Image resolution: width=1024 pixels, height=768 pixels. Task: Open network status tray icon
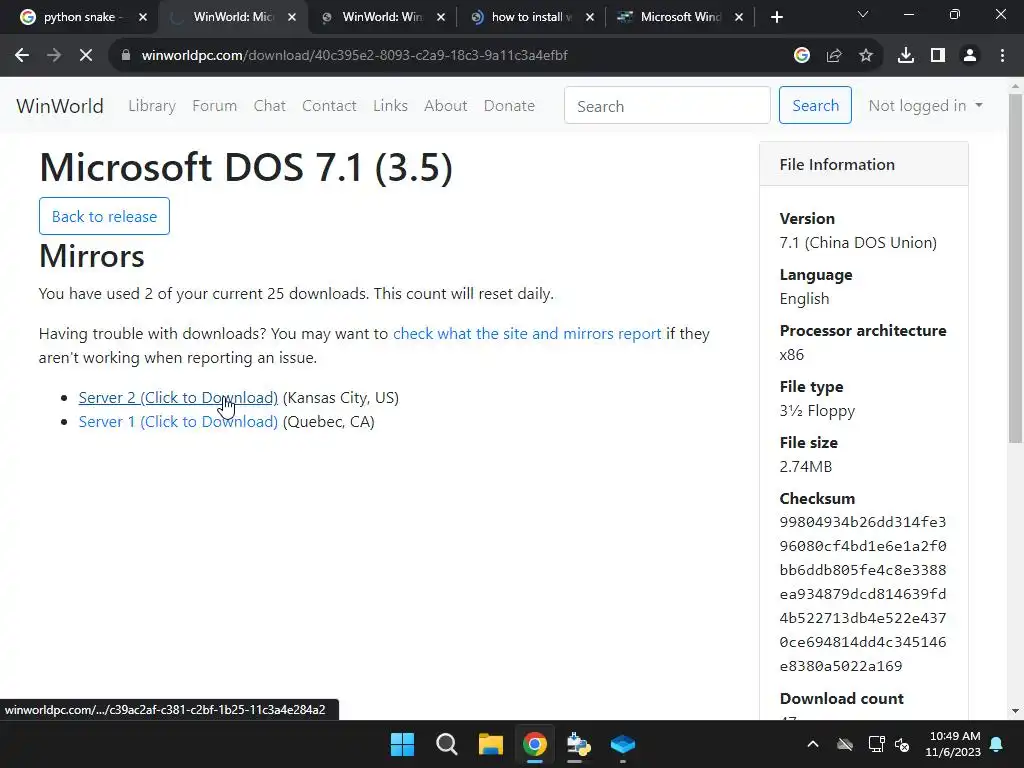(x=876, y=744)
